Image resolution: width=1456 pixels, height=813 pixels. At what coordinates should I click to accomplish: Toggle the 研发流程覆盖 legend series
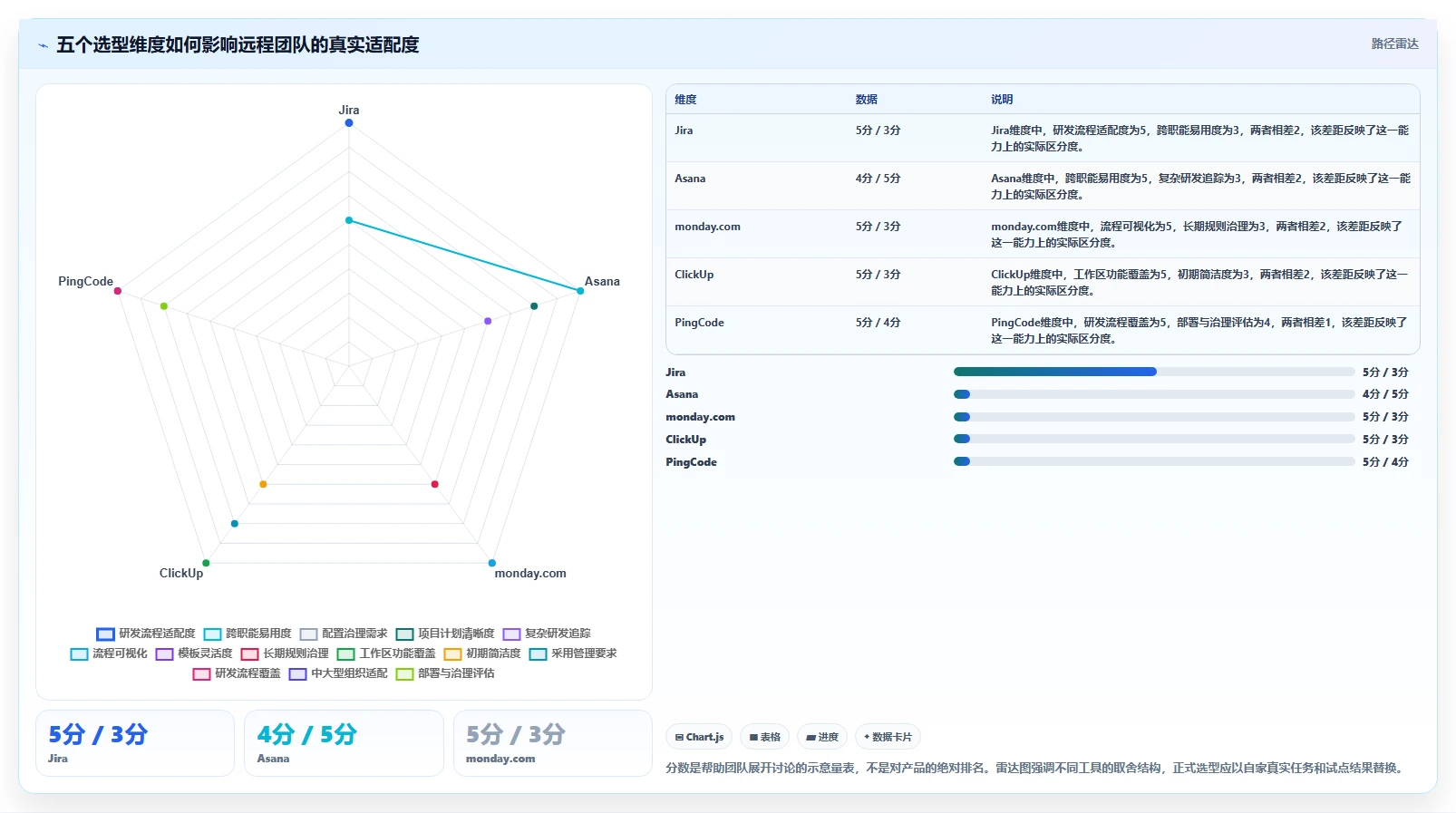(237, 673)
